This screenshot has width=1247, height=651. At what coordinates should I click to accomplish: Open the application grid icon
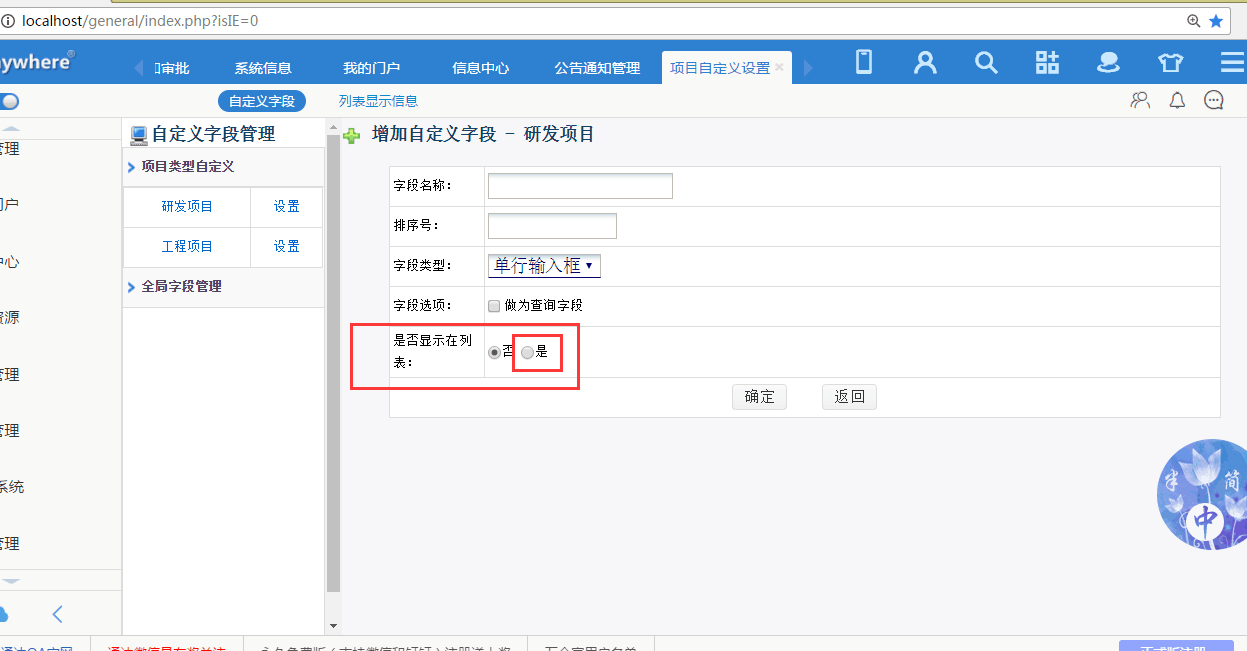click(1047, 63)
